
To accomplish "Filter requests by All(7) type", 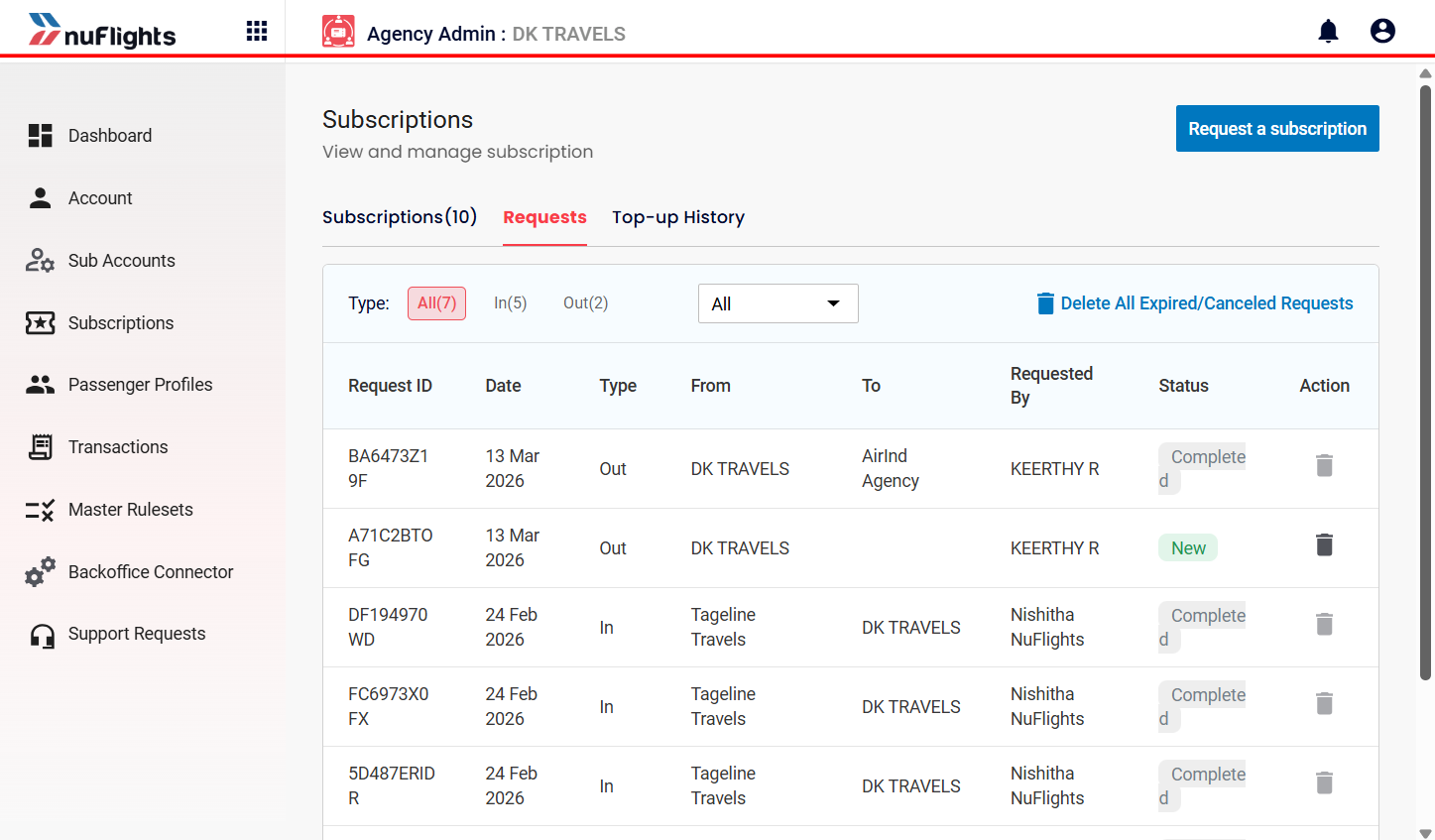I will (x=436, y=303).
